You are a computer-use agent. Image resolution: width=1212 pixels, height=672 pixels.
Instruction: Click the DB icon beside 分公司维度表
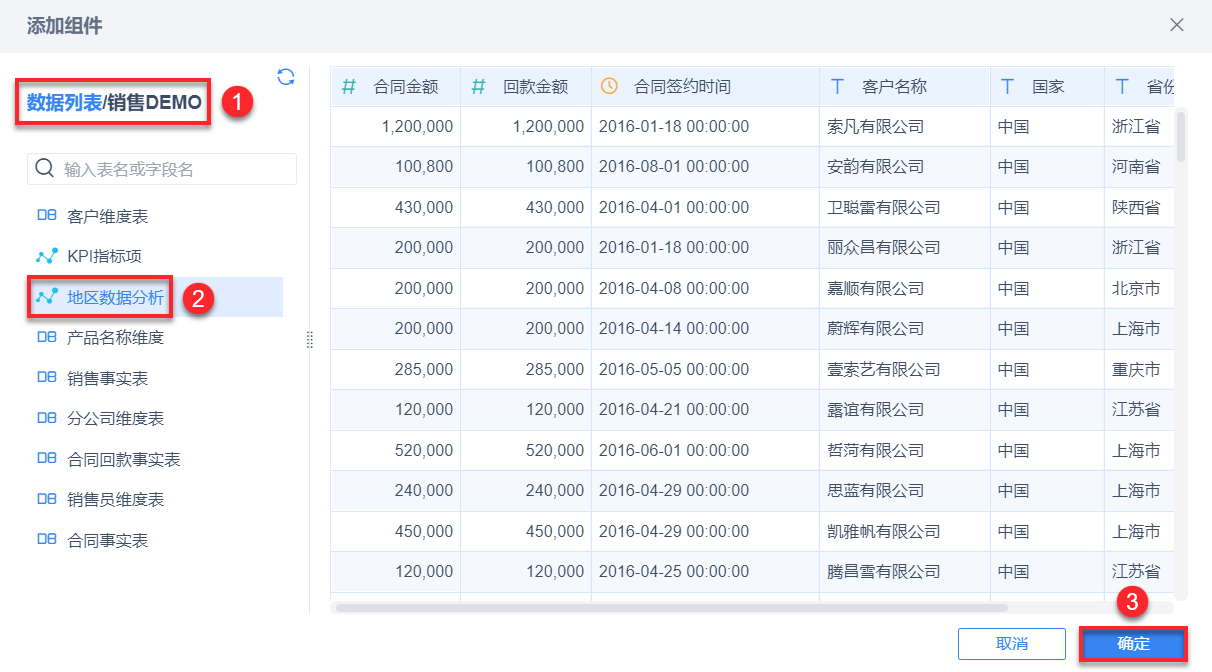tap(46, 418)
